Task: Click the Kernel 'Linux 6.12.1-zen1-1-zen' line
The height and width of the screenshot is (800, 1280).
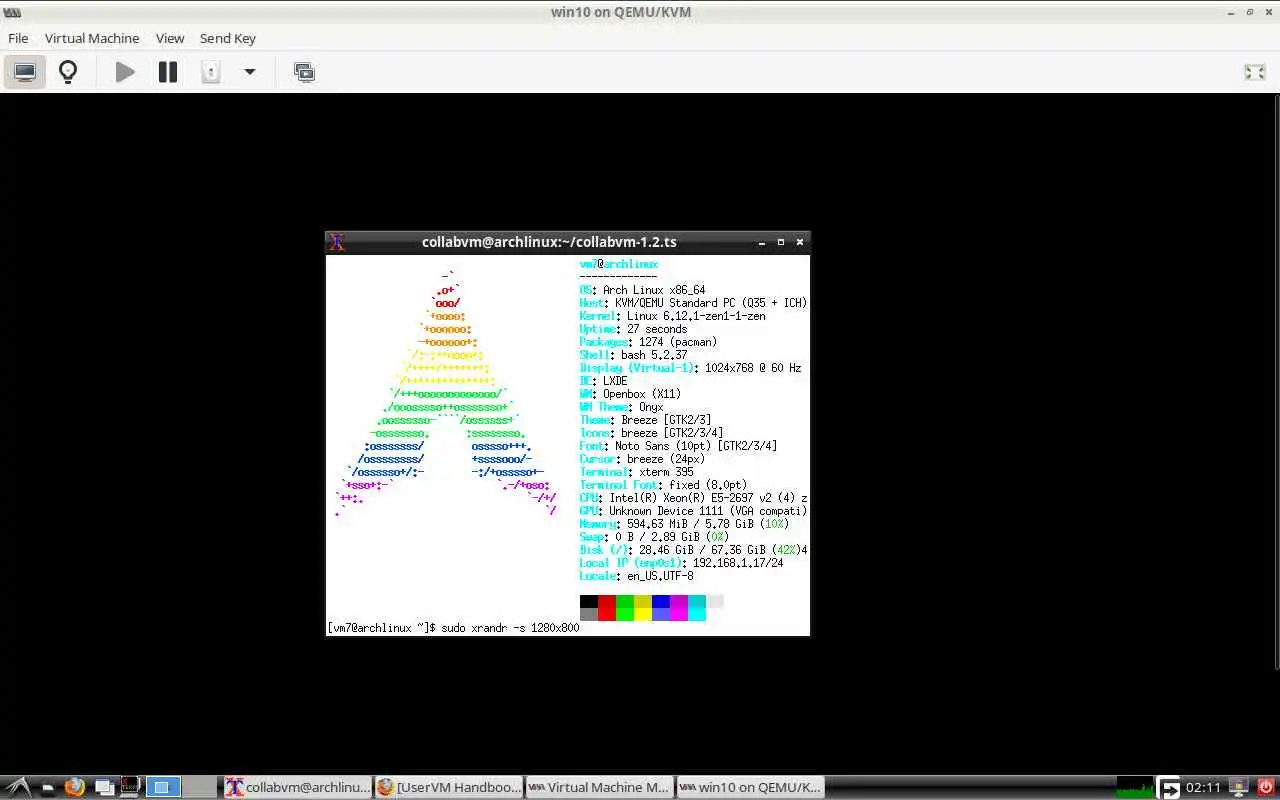Action: (672, 316)
